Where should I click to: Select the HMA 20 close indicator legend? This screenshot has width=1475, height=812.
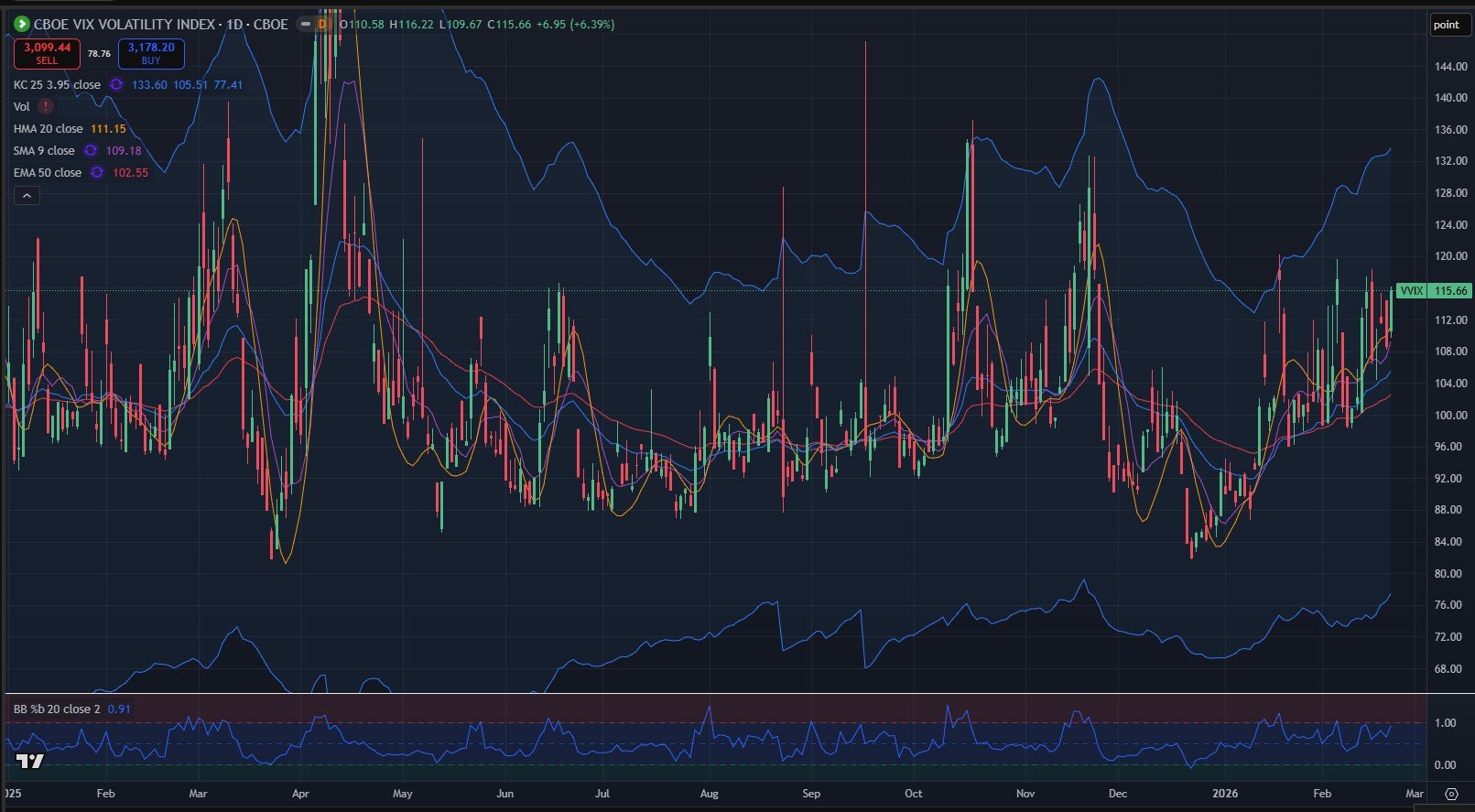(48, 128)
